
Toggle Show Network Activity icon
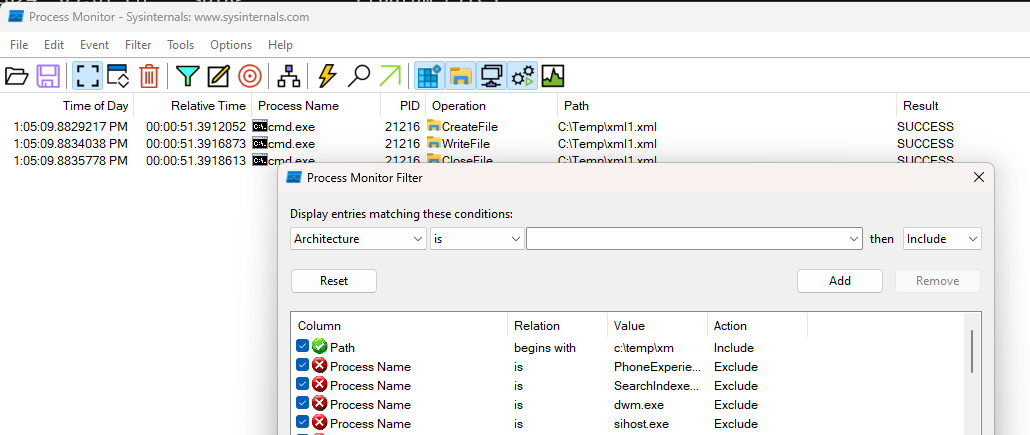pos(492,76)
